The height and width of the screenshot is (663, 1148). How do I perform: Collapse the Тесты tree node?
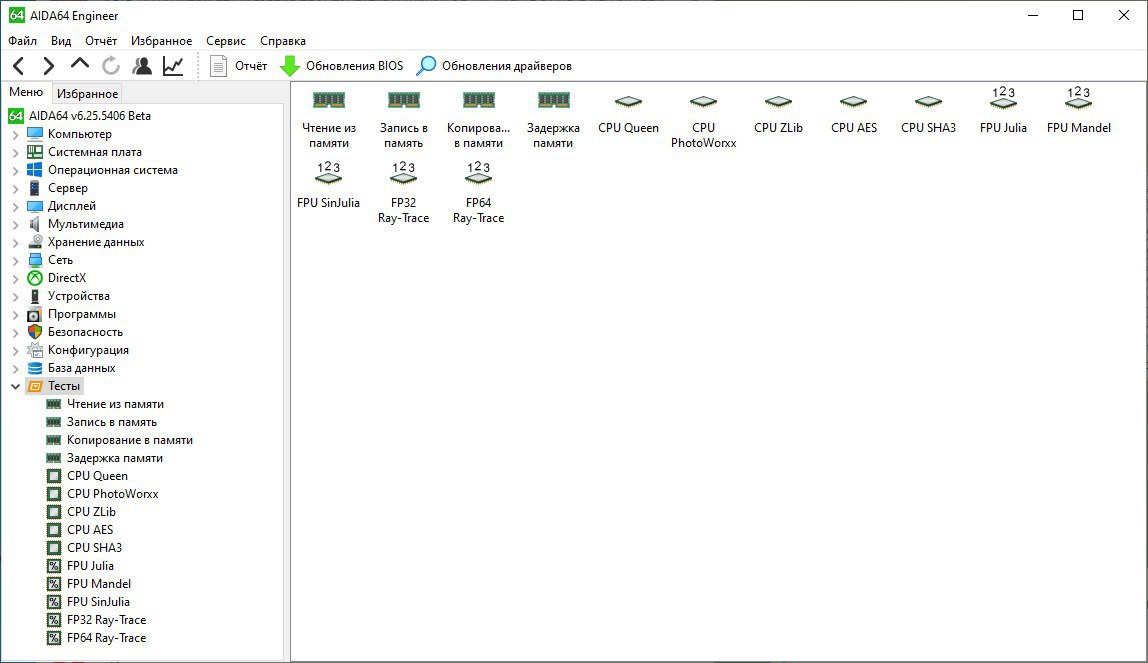(x=15, y=386)
